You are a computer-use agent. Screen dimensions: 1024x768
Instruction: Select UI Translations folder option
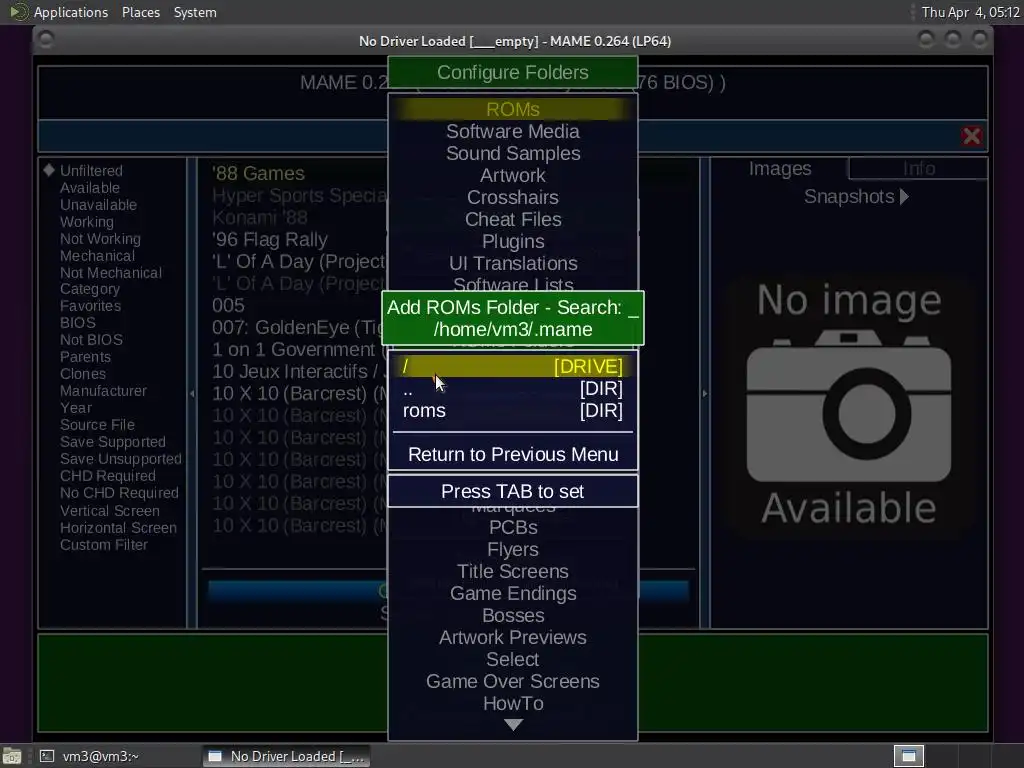pyautogui.click(x=513, y=263)
